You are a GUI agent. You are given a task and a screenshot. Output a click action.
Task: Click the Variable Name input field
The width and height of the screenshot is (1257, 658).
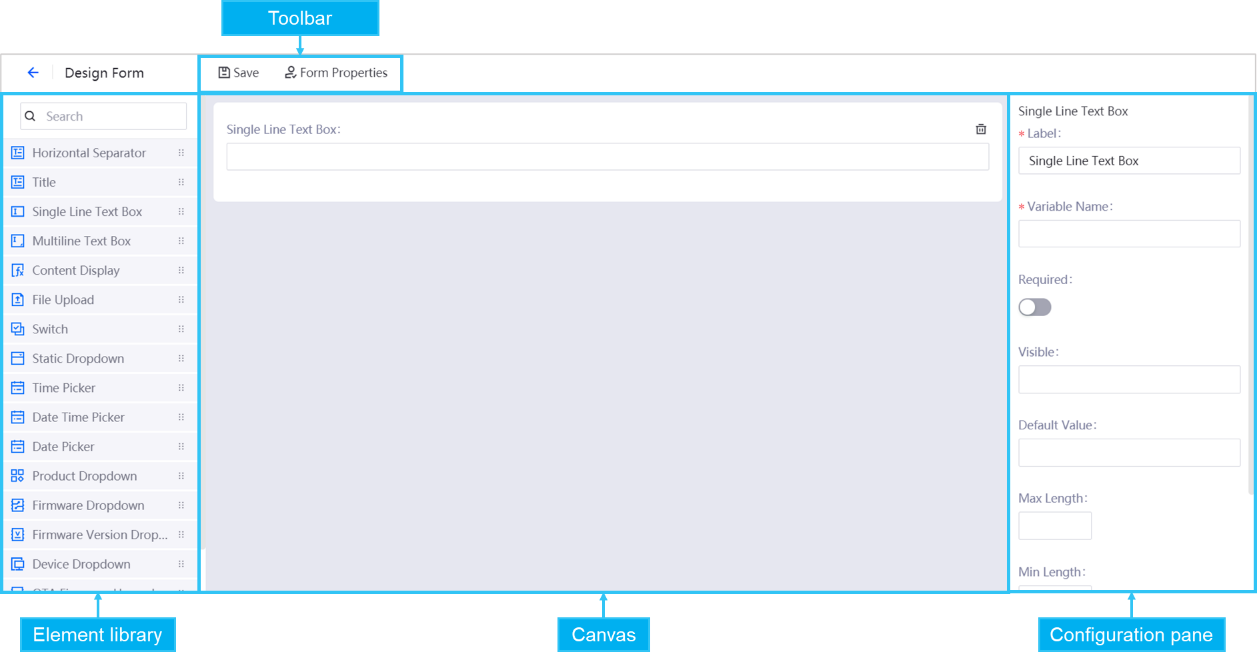click(x=1129, y=234)
